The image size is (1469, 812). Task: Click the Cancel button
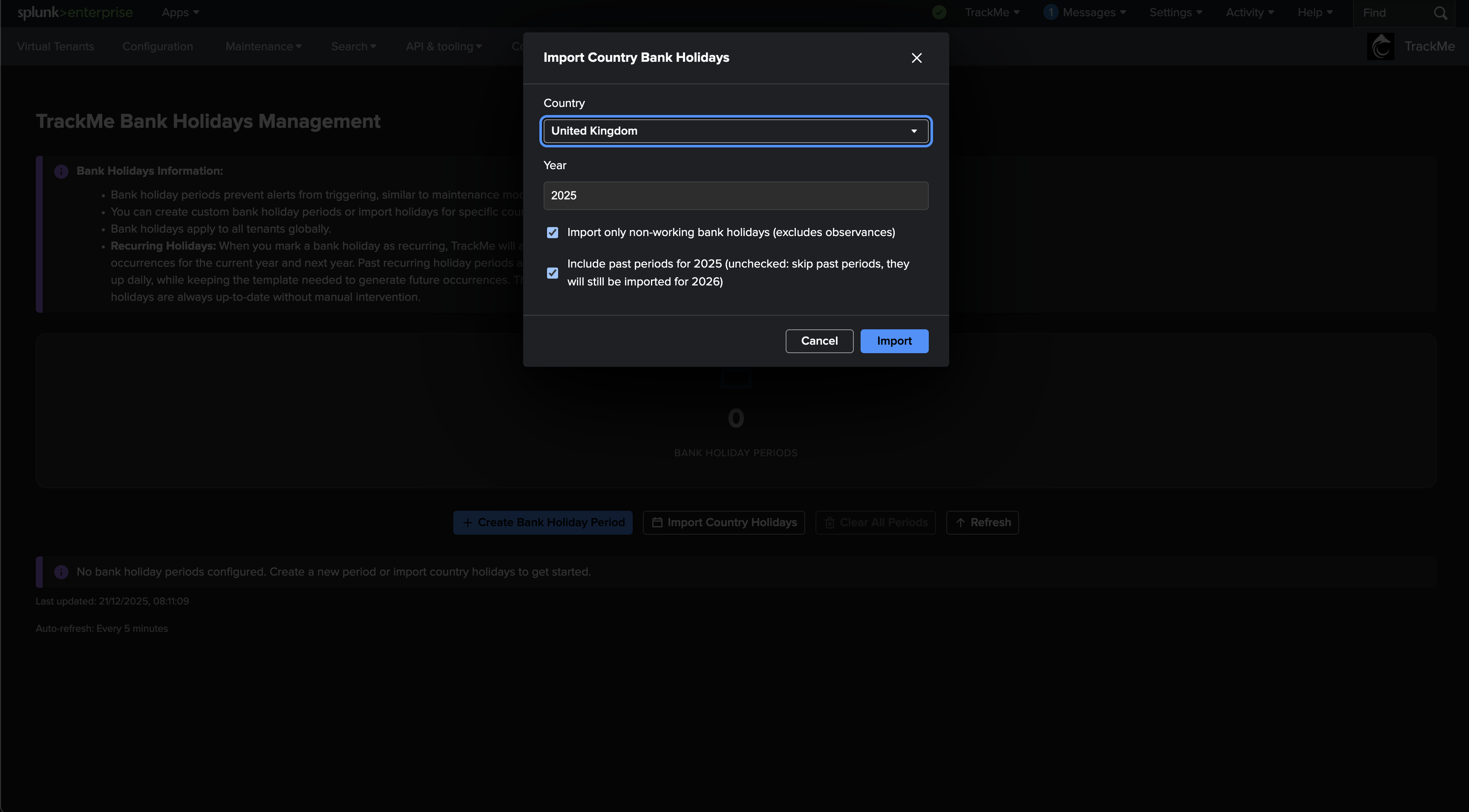[x=819, y=341]
